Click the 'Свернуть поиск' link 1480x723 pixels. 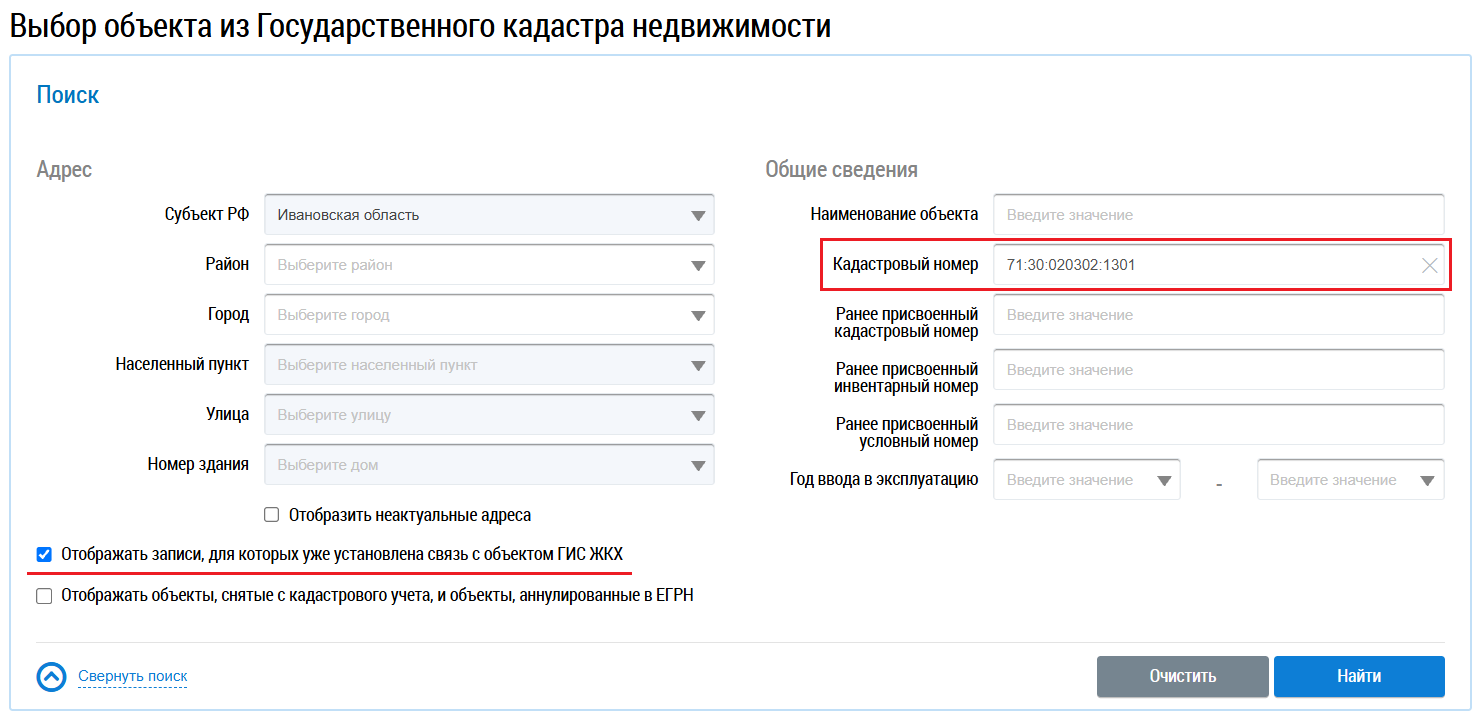[x=133, y=677]
